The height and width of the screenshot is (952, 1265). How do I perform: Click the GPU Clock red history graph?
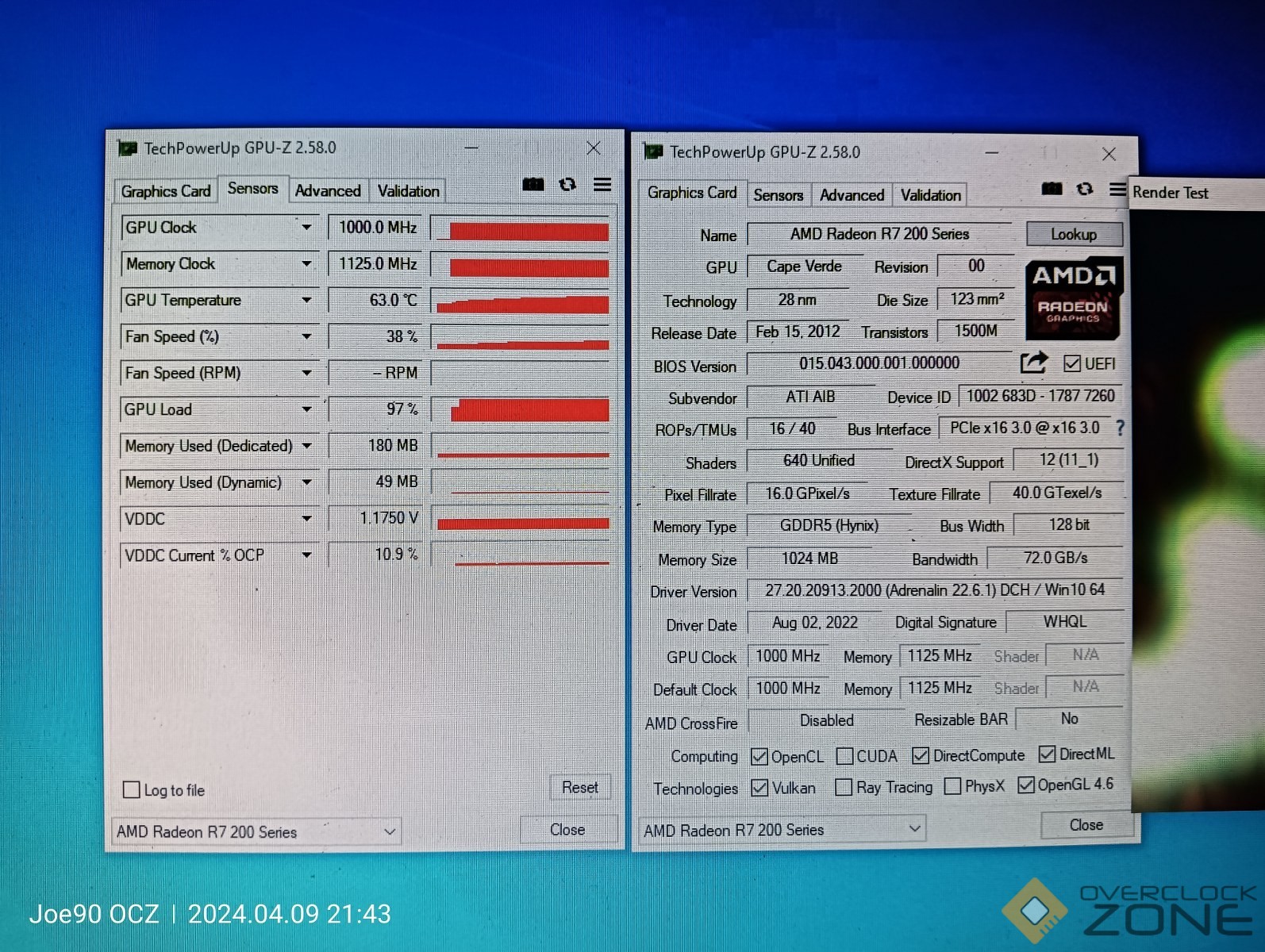click(521, 228)
